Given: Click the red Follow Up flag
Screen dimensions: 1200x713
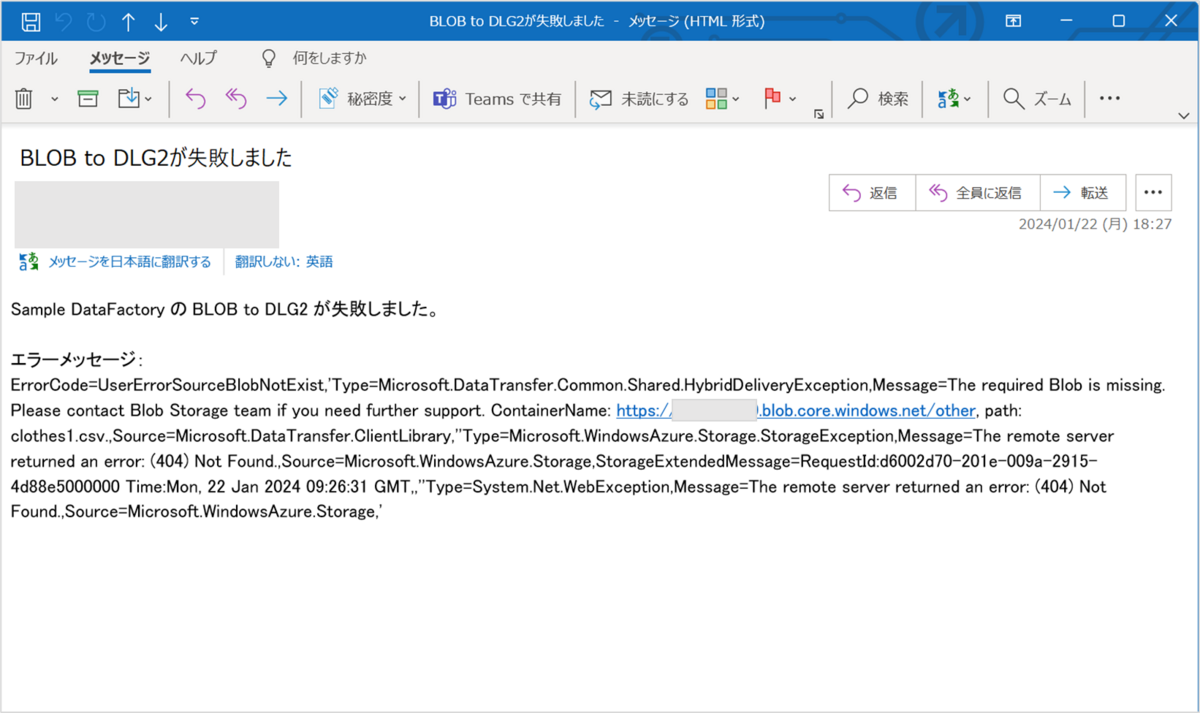Looking at the screenshot, I should (x=772, y=98).
